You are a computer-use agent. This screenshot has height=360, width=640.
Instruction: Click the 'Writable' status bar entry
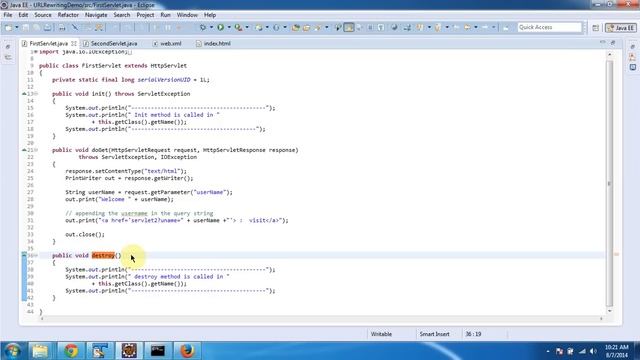tap(381, 334)
